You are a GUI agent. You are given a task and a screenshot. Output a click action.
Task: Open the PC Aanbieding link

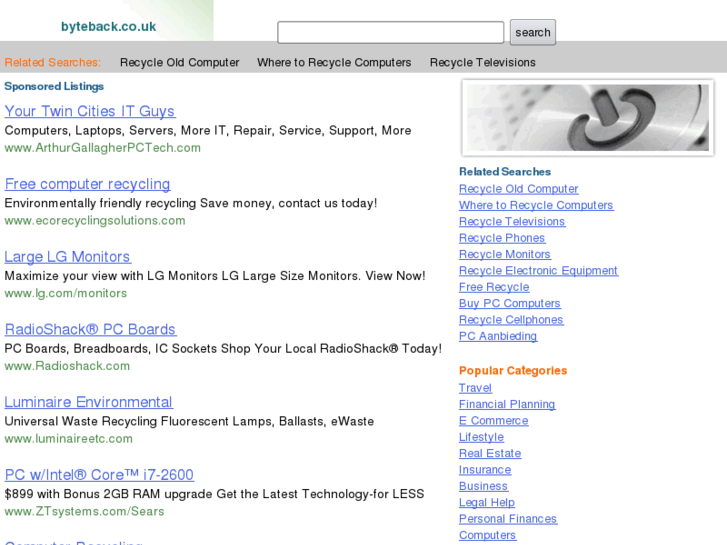pos(498,336)
